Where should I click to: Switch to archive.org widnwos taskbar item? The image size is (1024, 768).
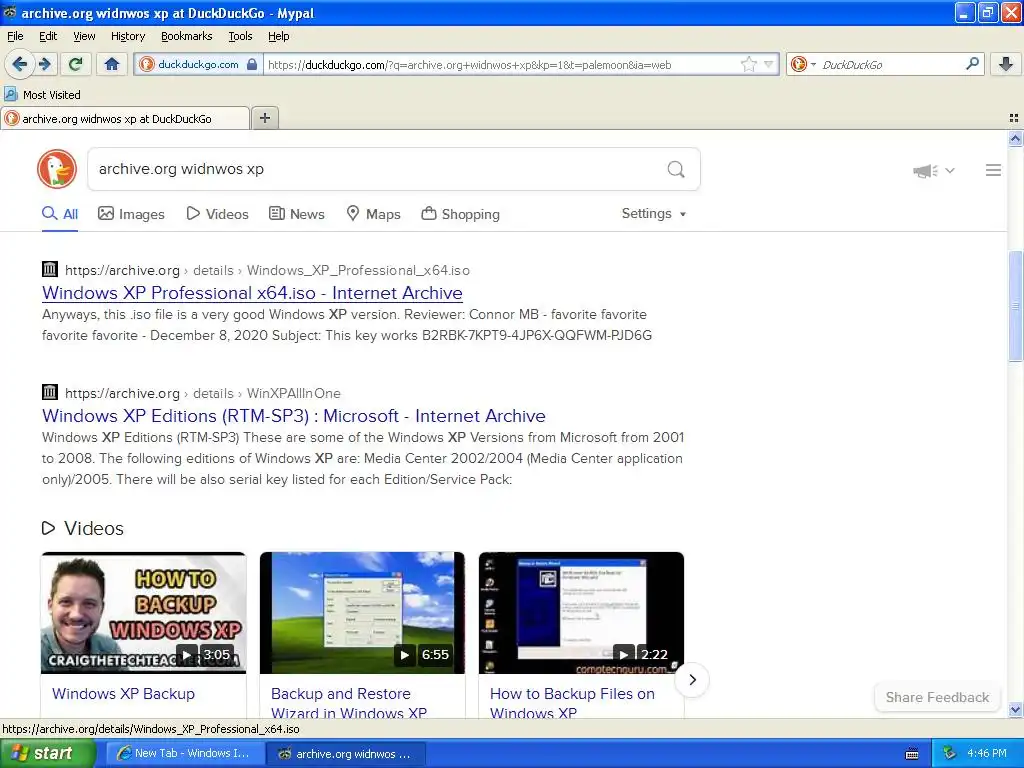pyautogui.click(x=345, y=753)
